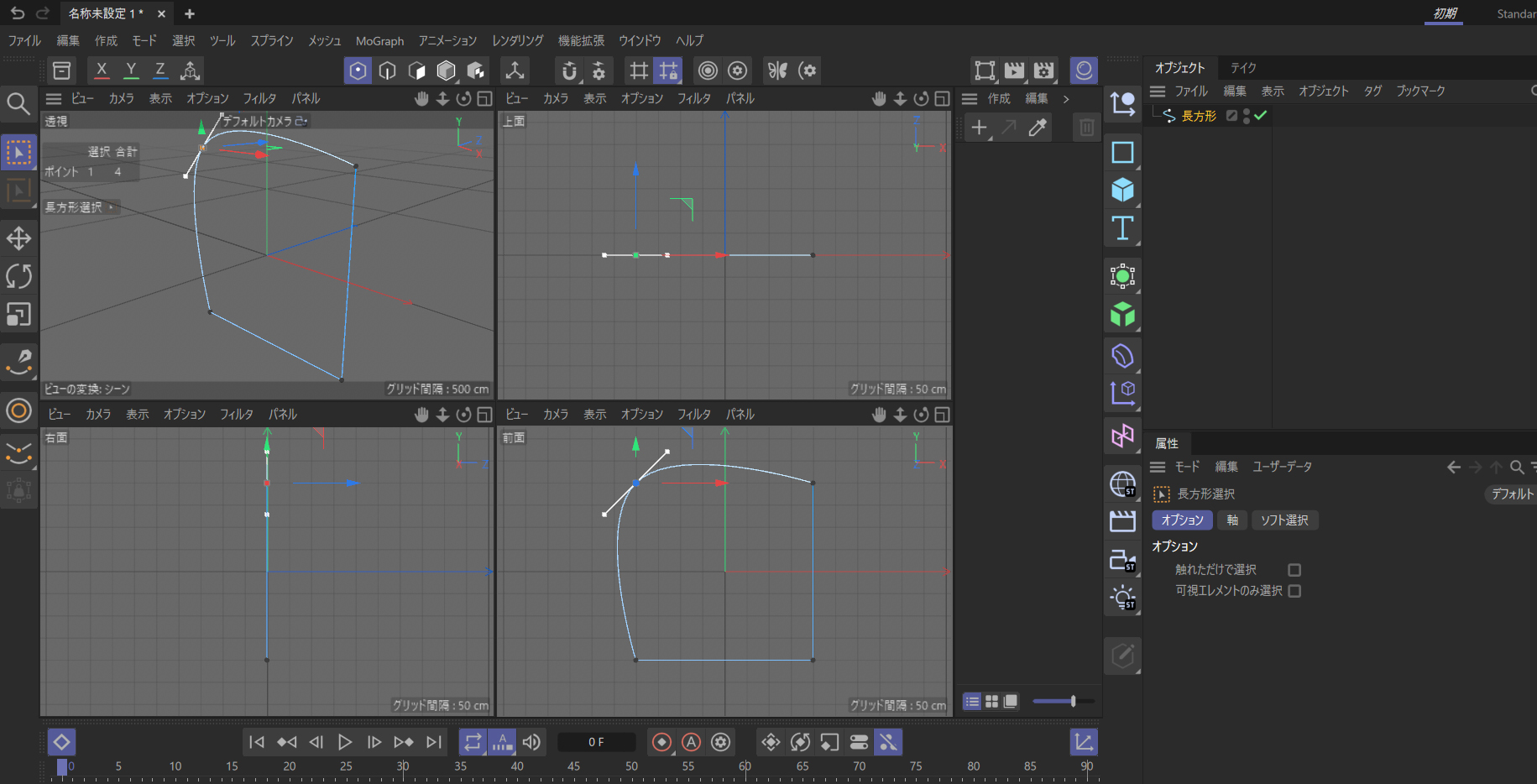Toggle the 長方形 object enabled checkmark
This screenshot has height=784, width=1537.
[1260, 116]
